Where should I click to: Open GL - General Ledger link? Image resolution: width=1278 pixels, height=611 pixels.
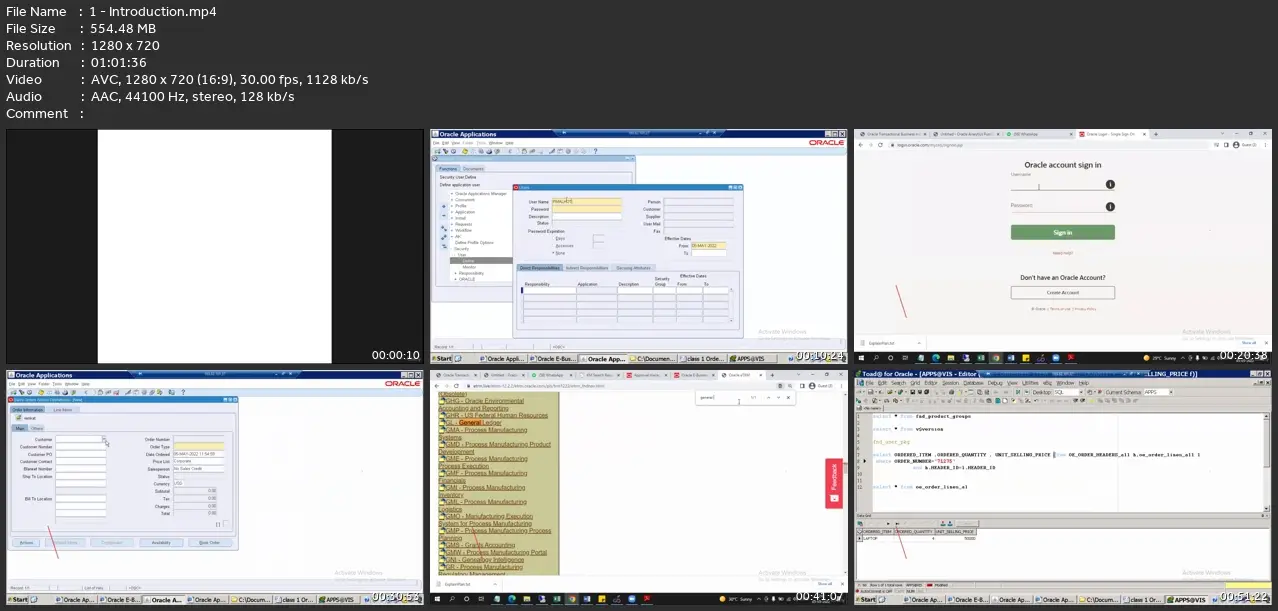[474, 422]
